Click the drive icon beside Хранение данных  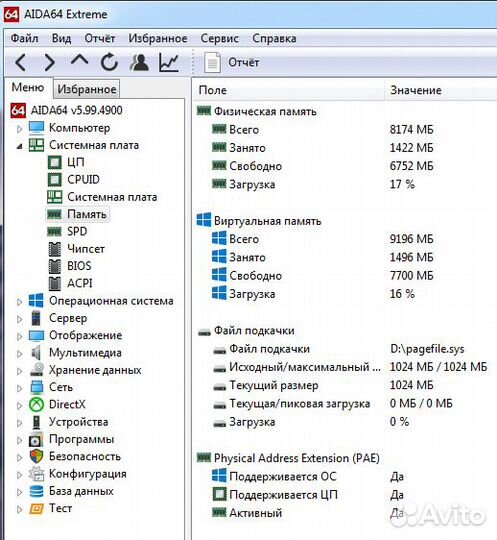pos(37,370)
